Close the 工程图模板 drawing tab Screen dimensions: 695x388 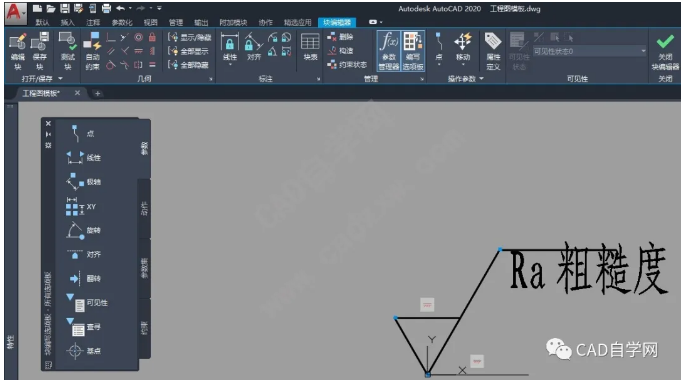pyautogui.click(x=77, y=93)
